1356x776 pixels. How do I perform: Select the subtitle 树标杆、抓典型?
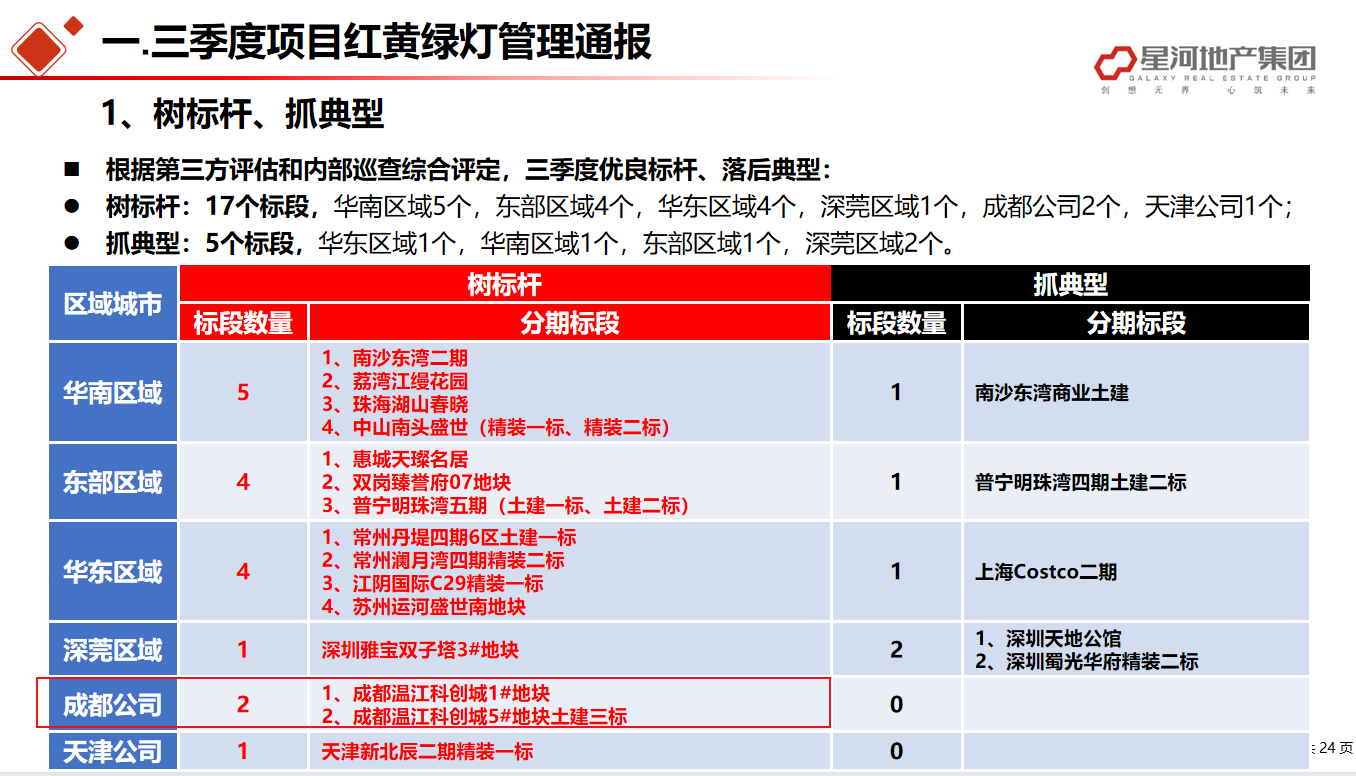[x=243, y=114]
